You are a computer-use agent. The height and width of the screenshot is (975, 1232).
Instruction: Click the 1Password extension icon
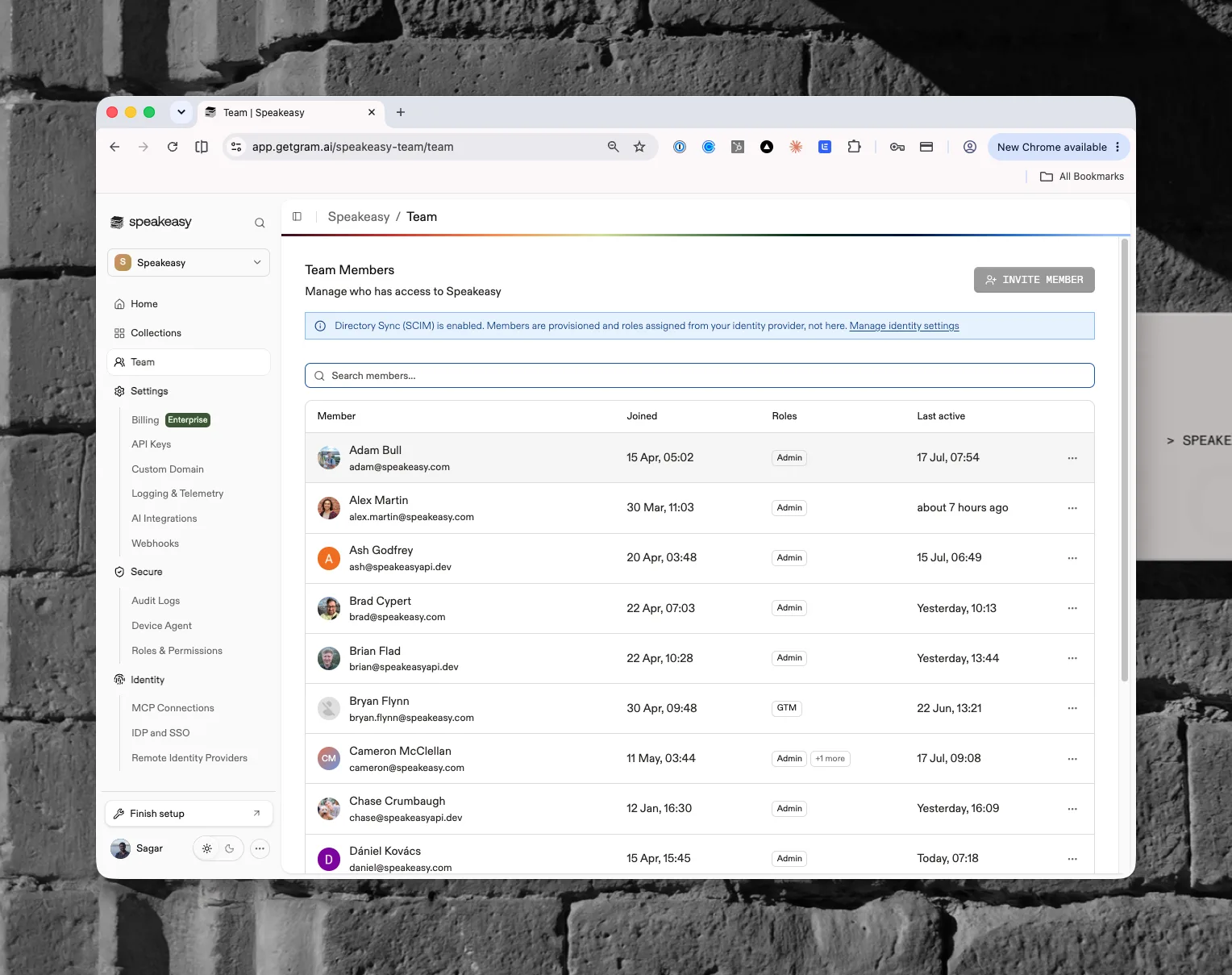[680, 147]
